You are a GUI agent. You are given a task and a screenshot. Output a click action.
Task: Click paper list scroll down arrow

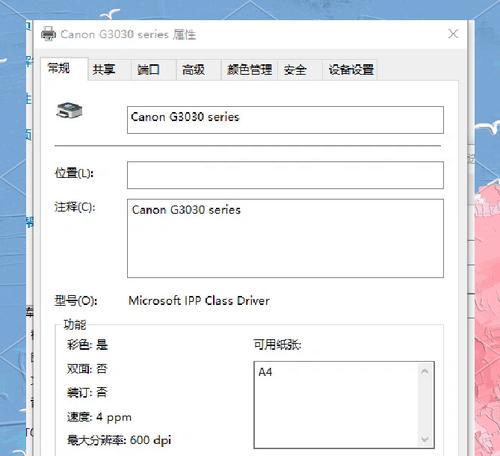pos(425,439)
